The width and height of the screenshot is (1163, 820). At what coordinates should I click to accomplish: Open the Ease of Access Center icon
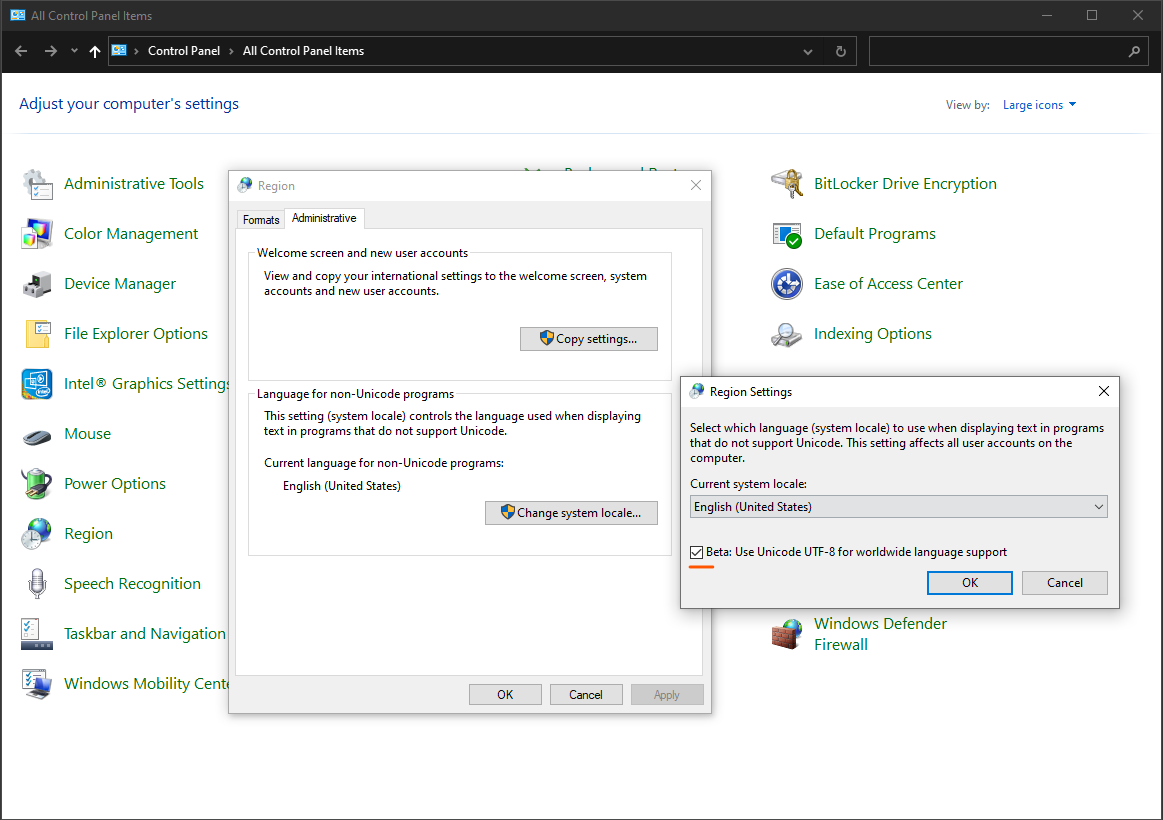click(787, 284)
